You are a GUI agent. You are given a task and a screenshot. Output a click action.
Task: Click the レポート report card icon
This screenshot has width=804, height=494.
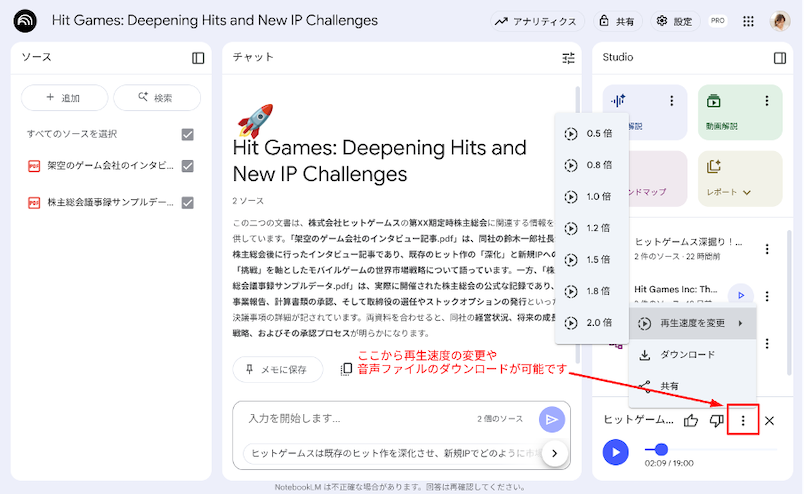click(x=714, y=166)
